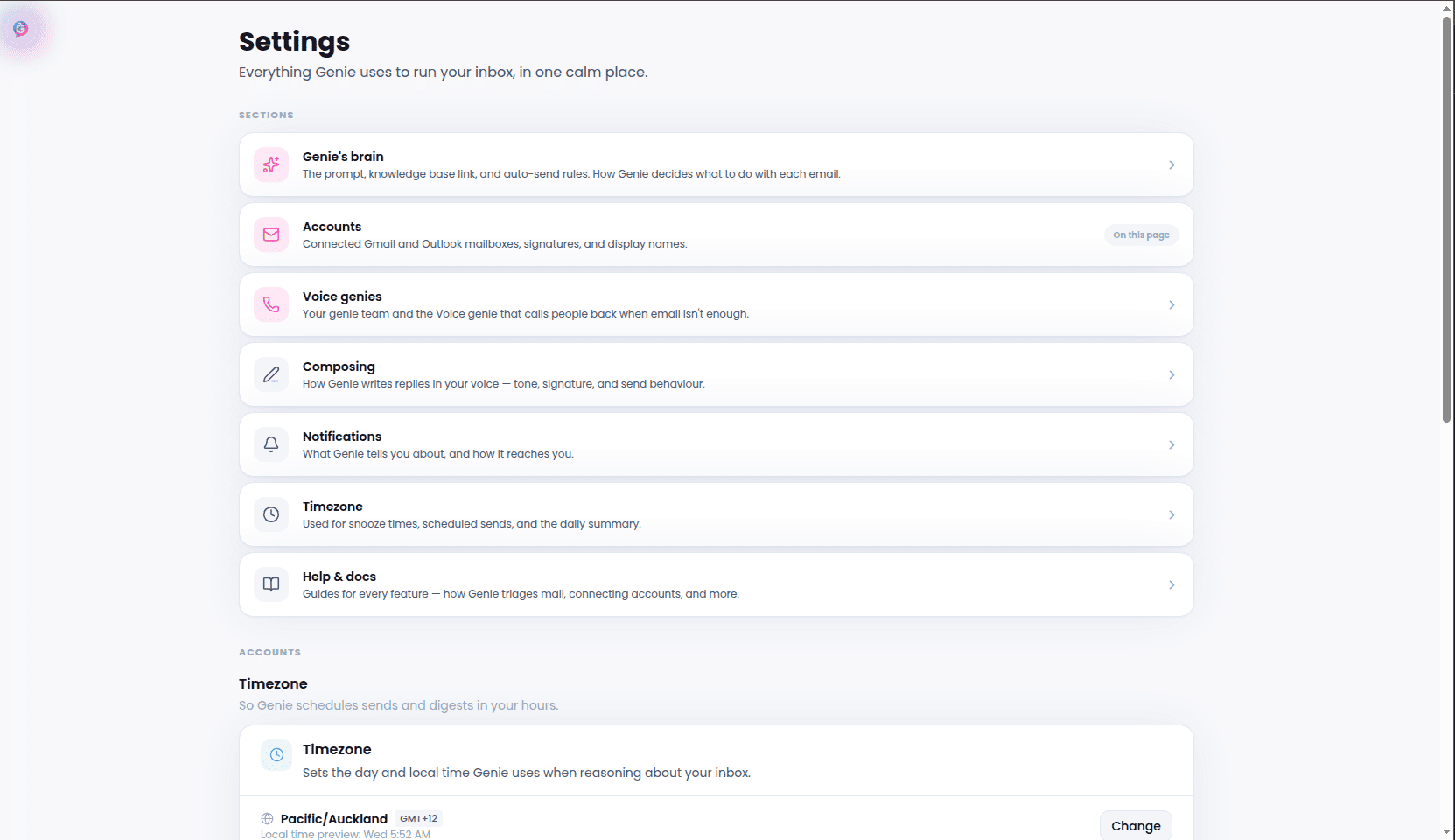The width and height of the screenshot is (1455, 840).
Task: Open Composing via its chevron arrow
Action: (1172, 374)
